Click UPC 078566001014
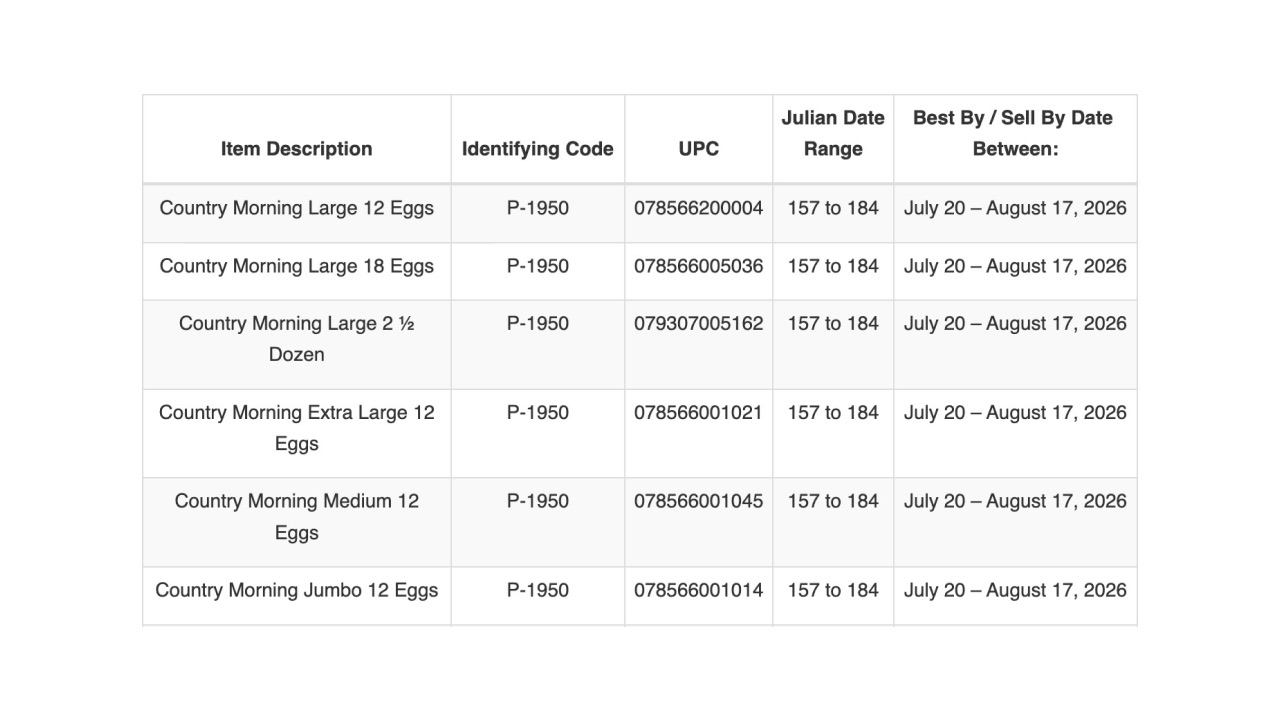 click(x=699, y=590)
